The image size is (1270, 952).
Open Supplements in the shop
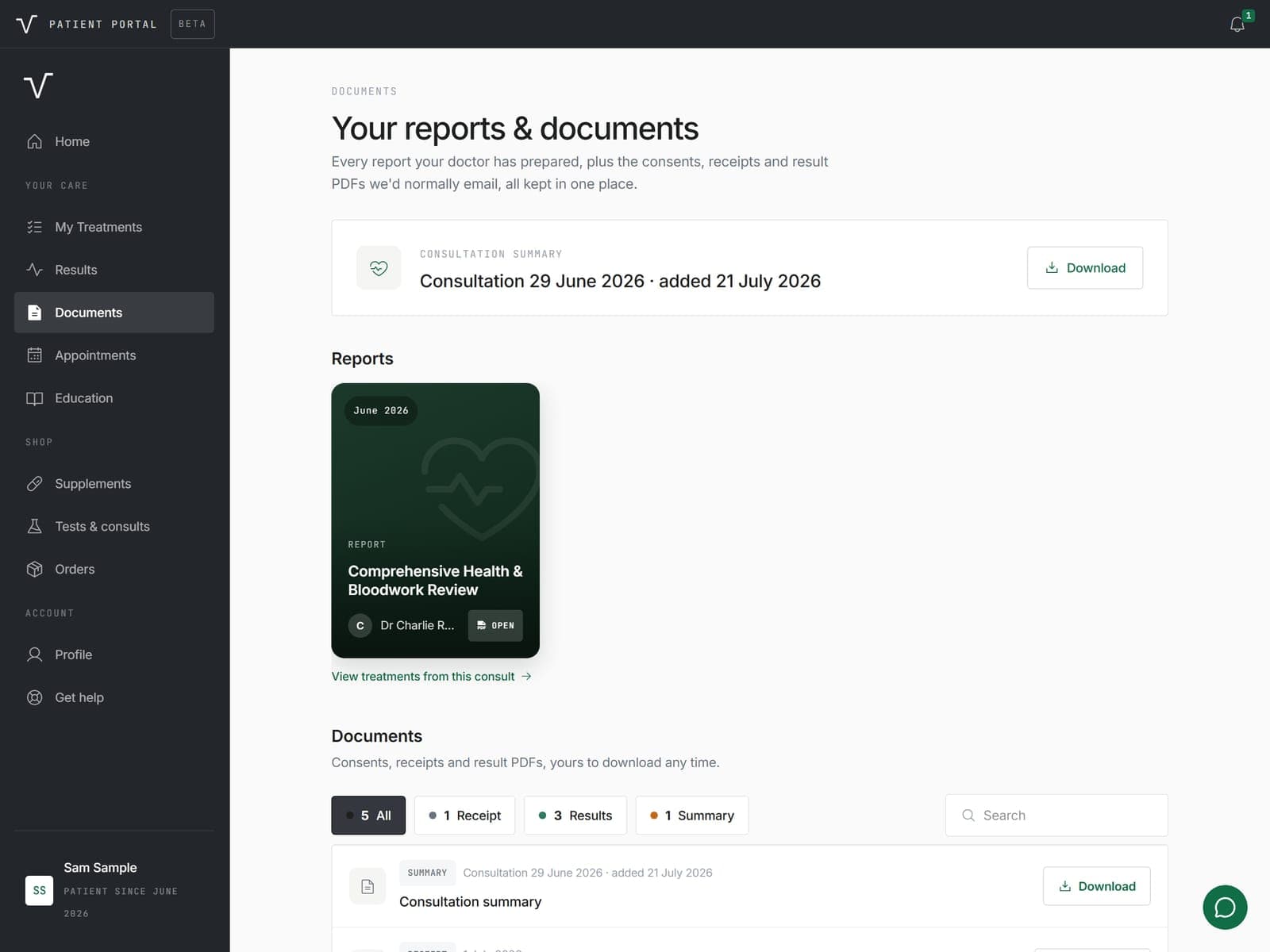pyautogui.click(x=114, y=484)
